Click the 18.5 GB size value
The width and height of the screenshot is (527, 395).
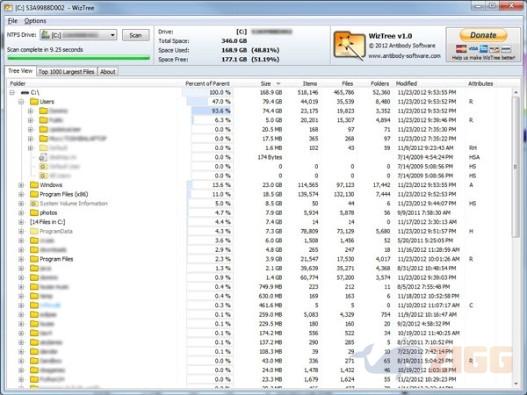click(272, 194)
